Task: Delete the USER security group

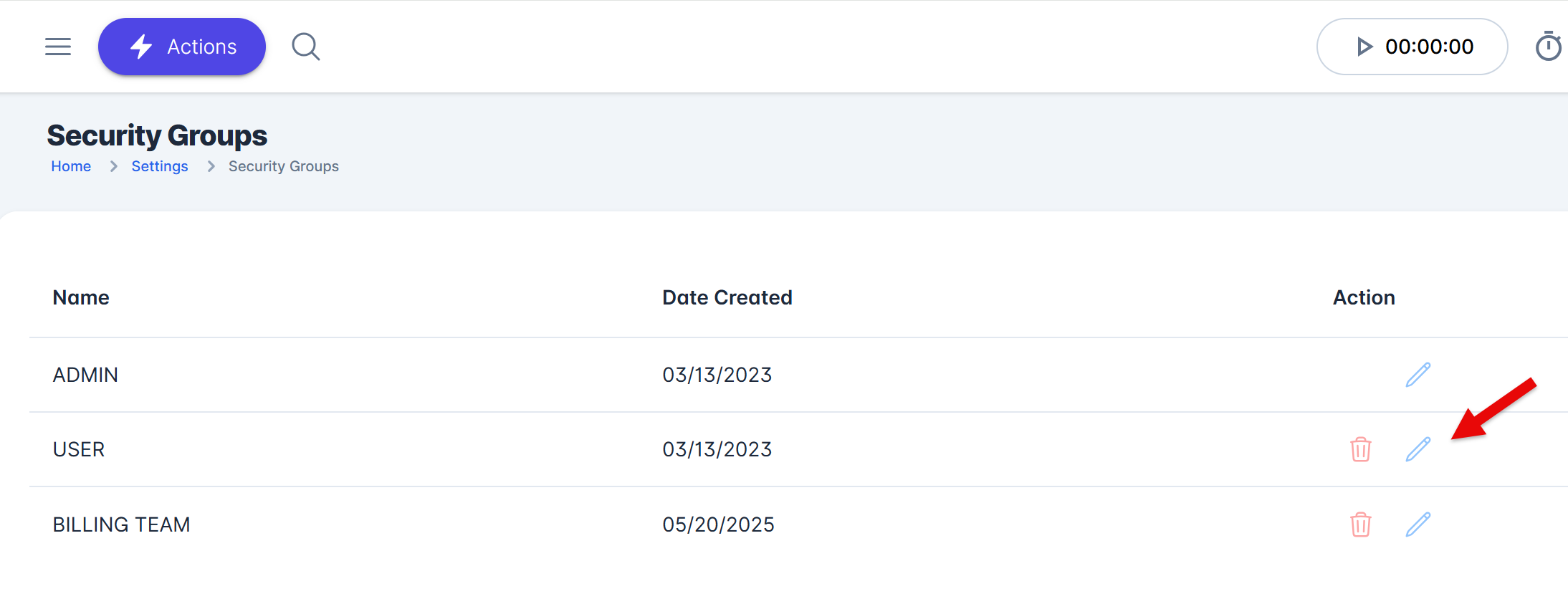Action: pos(1360,449)
